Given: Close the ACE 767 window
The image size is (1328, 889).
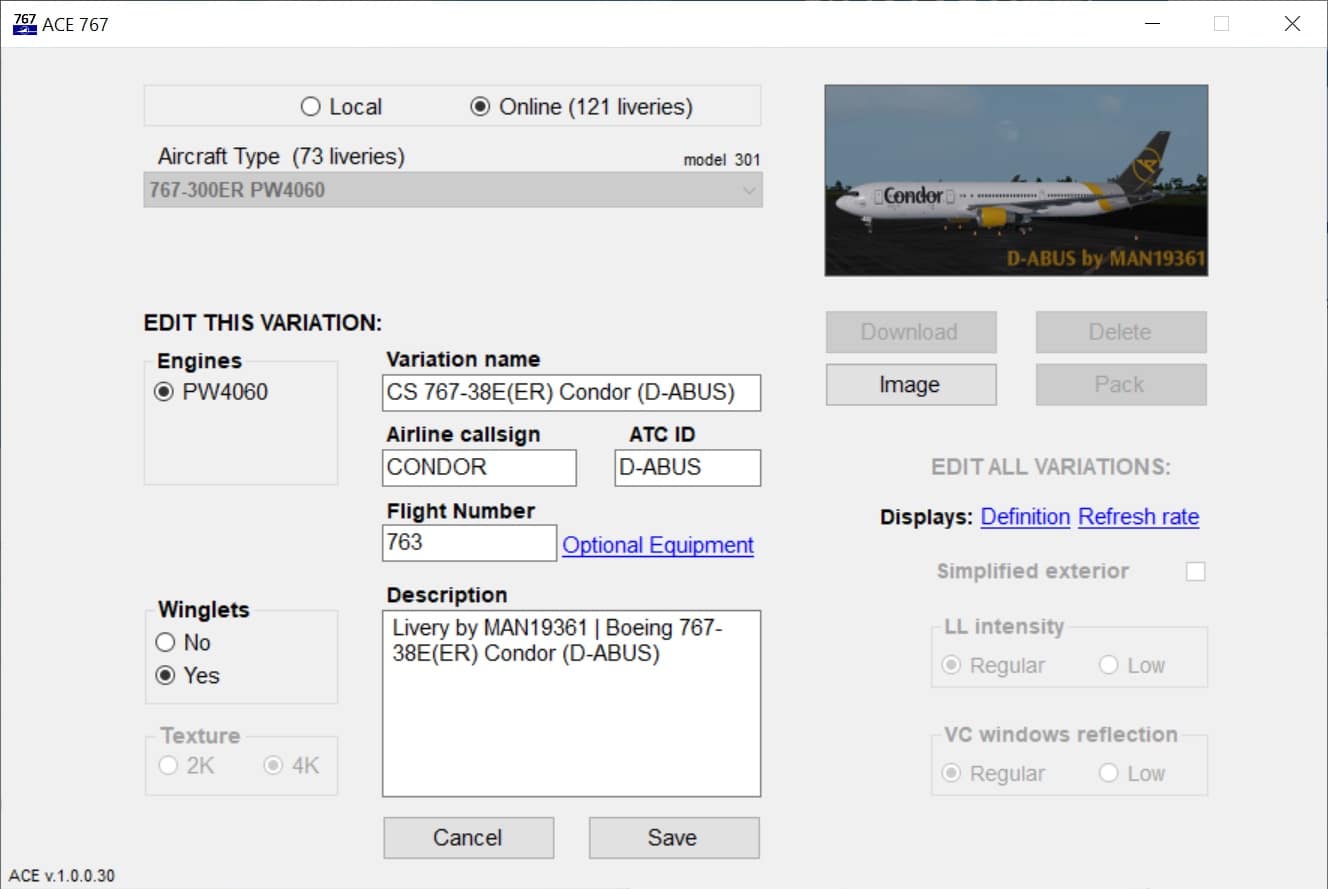Looking at the screenshot, I should (1292, 24).
